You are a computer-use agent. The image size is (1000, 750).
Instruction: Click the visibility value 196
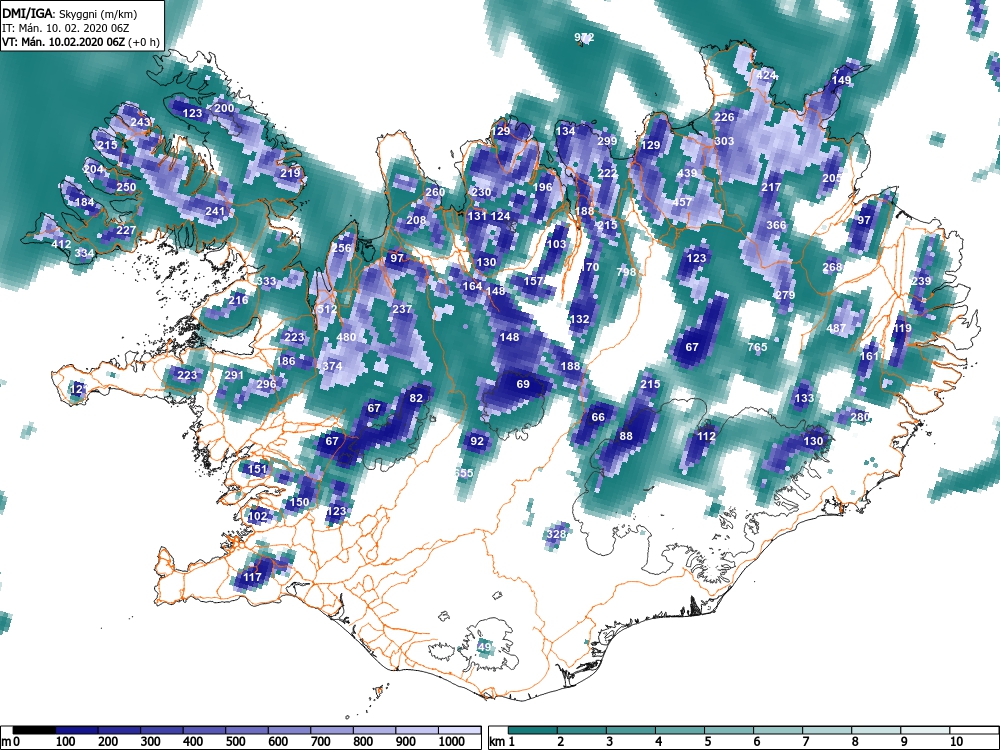[x=542, y=188]
